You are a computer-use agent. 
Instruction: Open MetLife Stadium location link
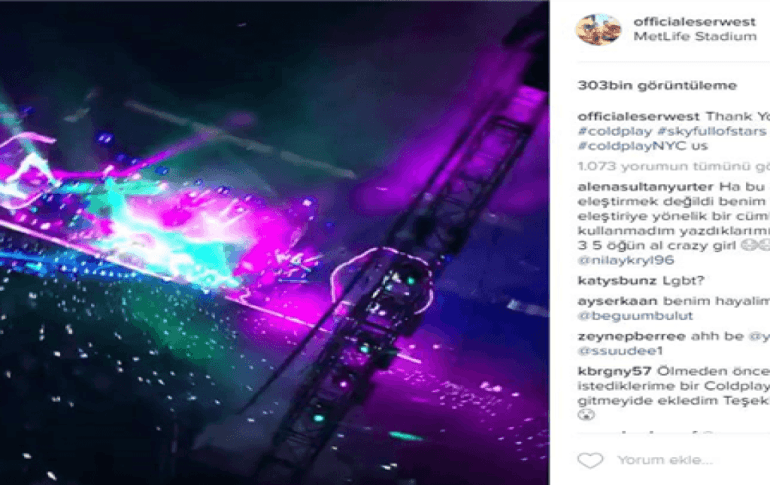pos(695,36)
